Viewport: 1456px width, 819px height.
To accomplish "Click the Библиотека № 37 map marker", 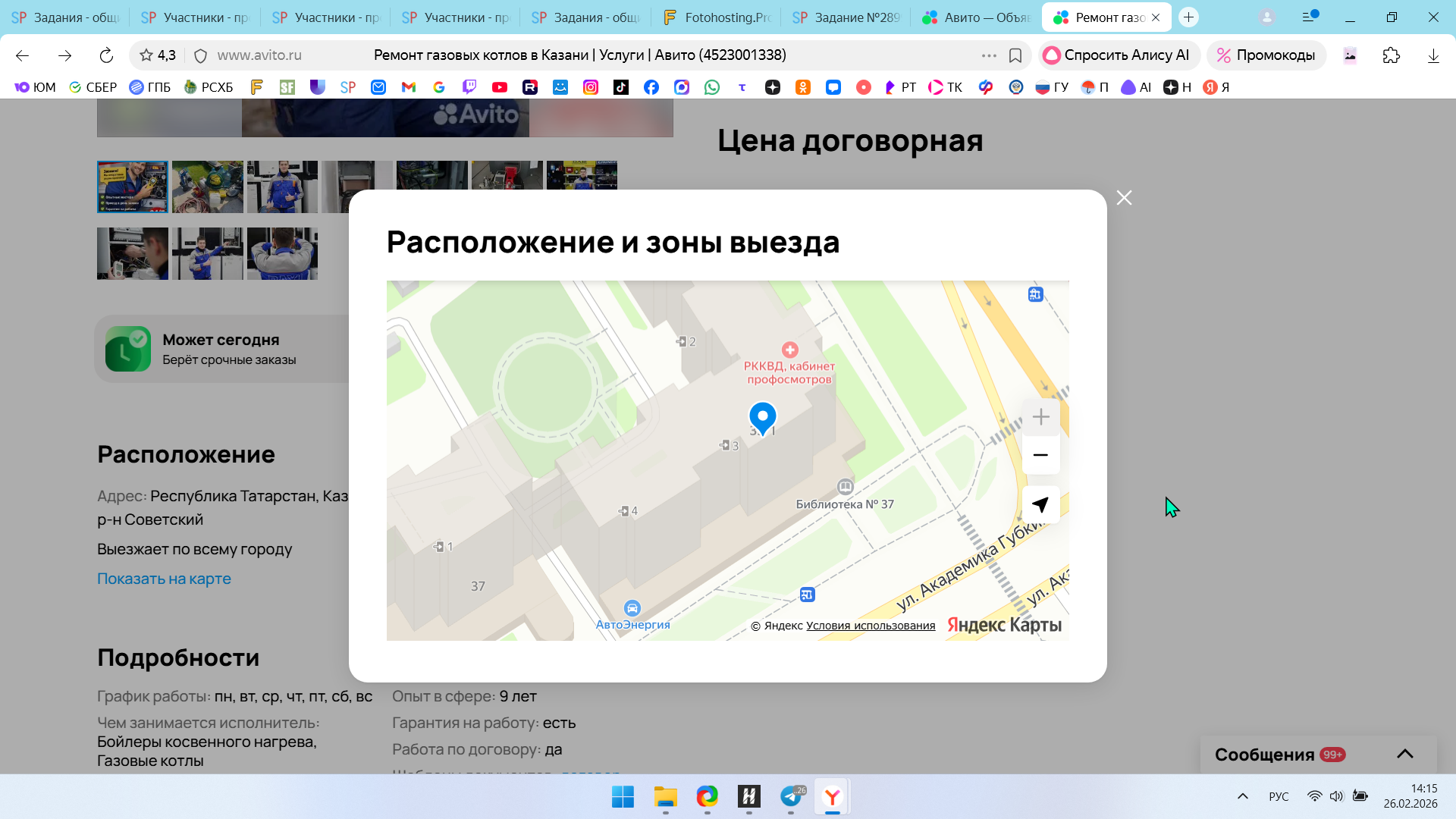I will click(845, 487).
